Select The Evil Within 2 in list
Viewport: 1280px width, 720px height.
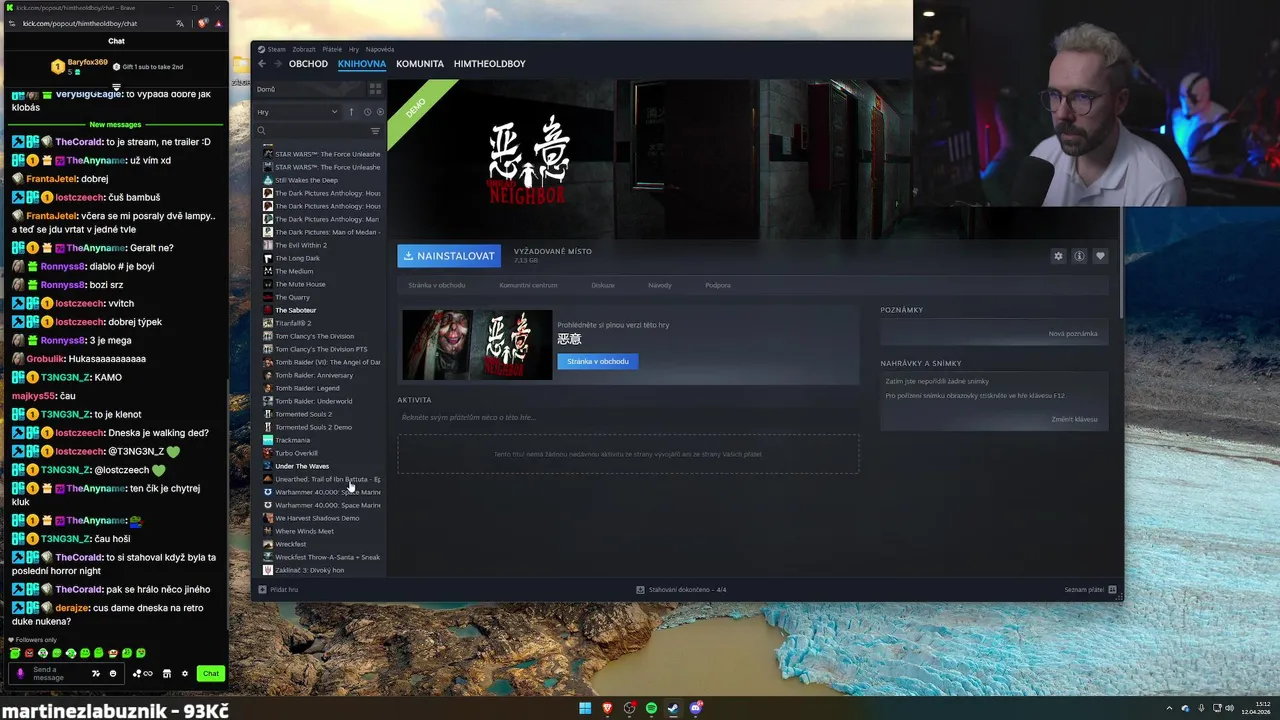[x=301, y=245]
